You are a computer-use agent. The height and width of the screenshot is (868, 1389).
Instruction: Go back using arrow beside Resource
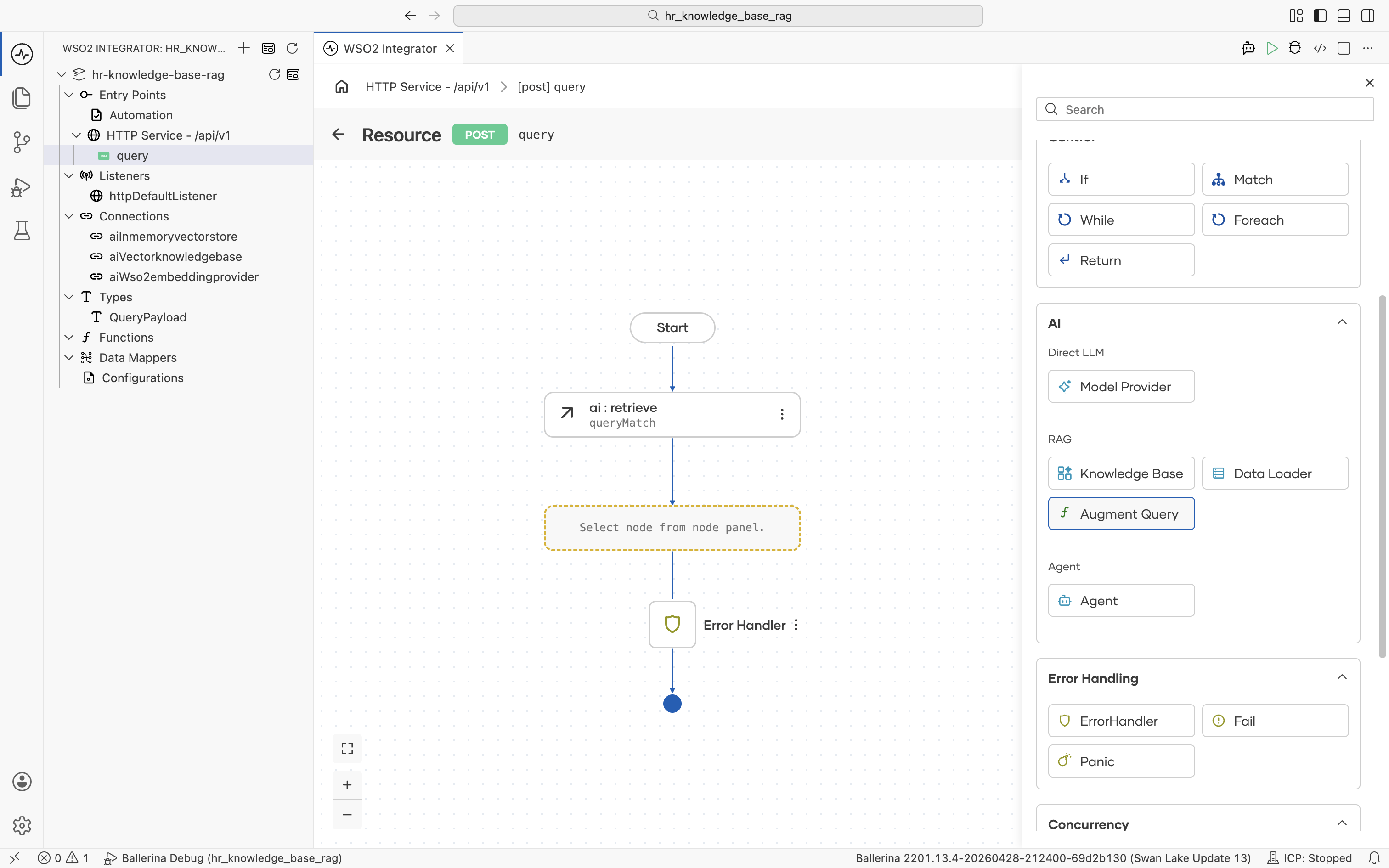click(x=338, y=134)
